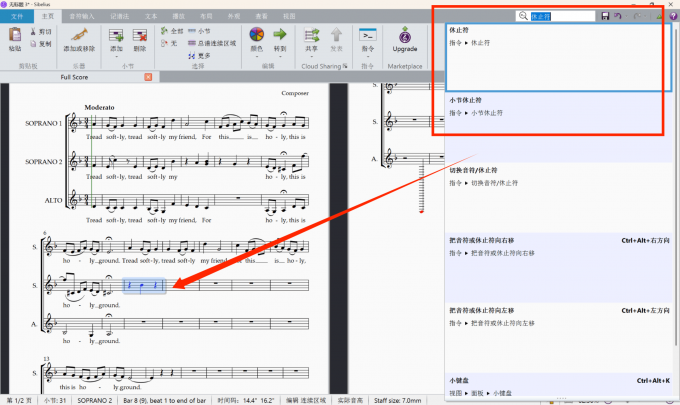
Task: Click the Share (共享) cloud icon
Action: [311, 35]
